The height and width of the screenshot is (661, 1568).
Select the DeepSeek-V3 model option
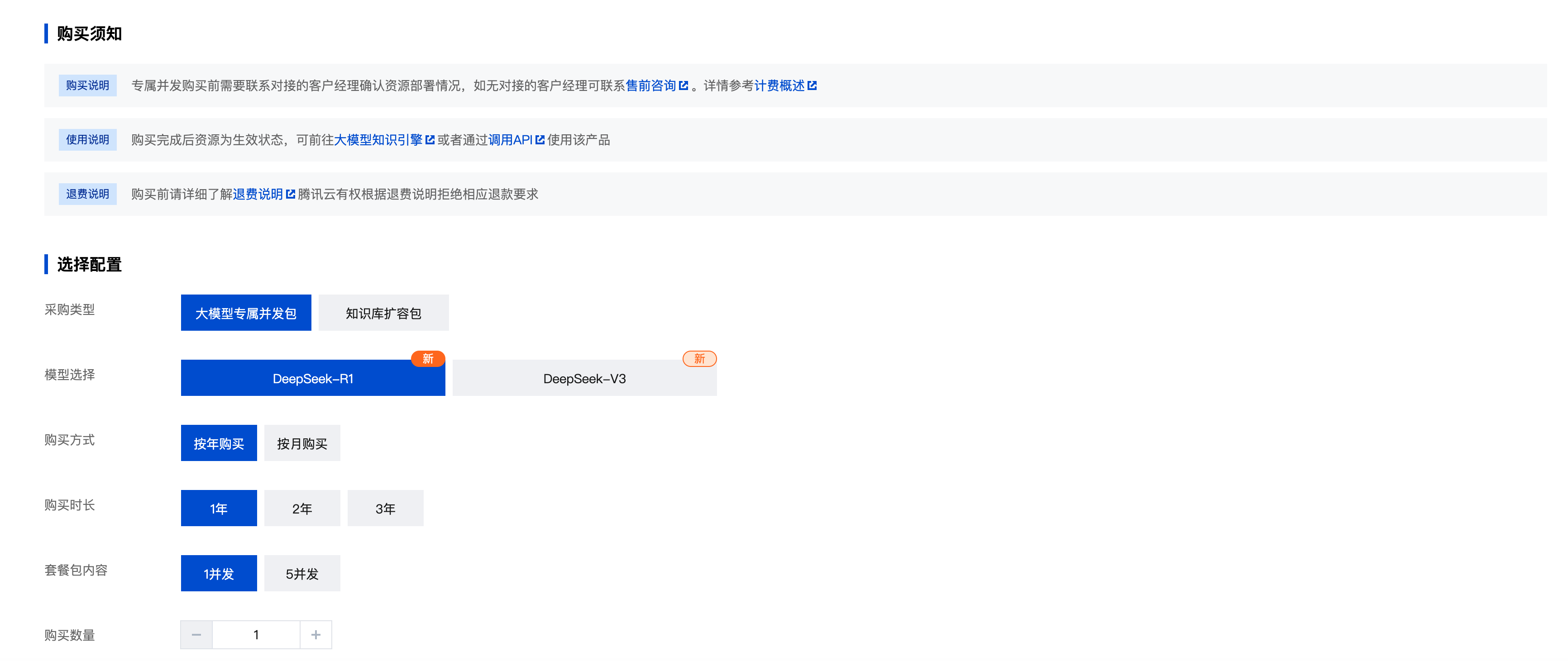(584, 378)
